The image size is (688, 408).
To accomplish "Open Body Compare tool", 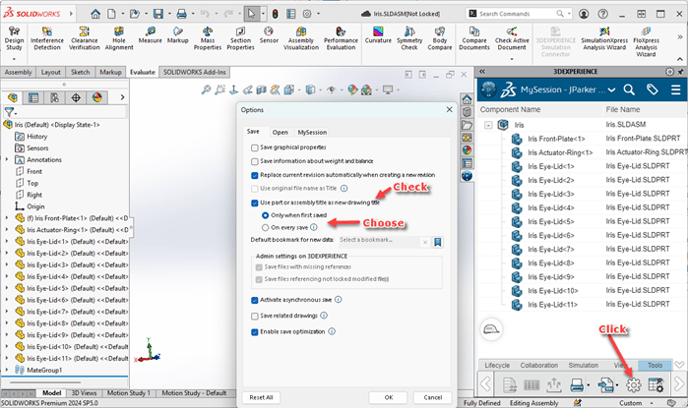I will 440,38.
